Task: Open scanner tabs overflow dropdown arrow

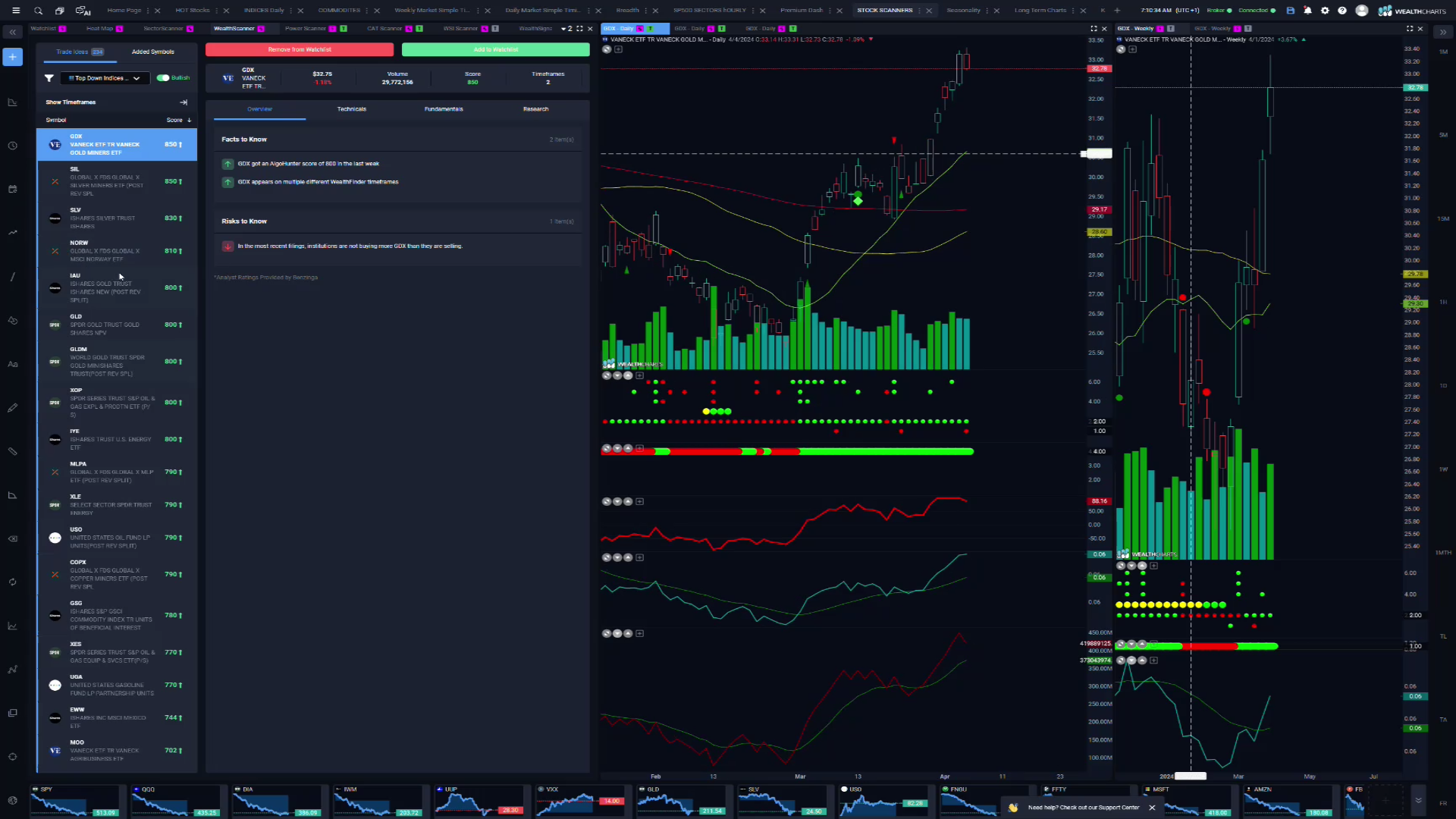Action: pos(563,29)
